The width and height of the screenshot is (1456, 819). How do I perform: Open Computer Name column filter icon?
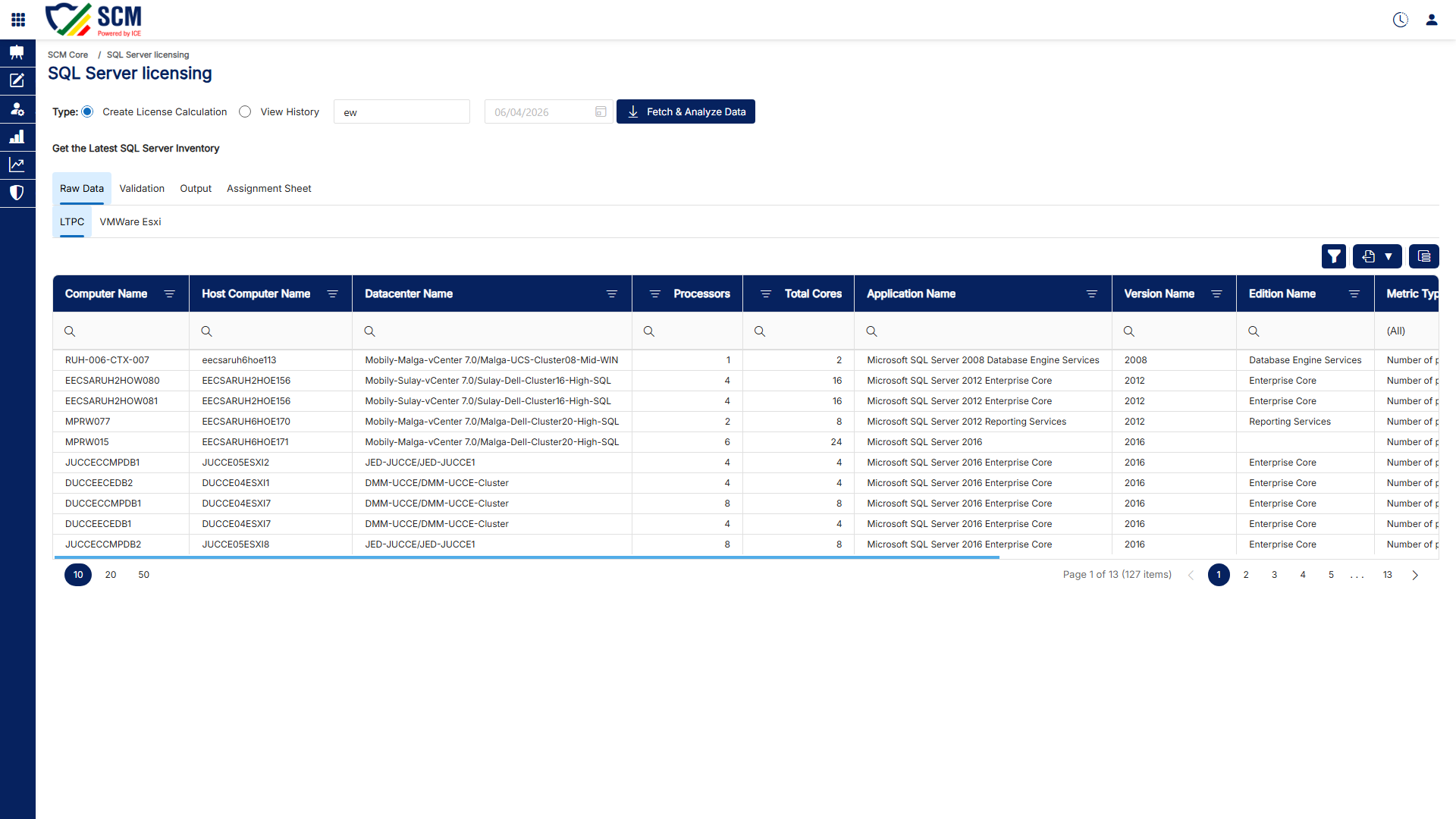(x=170, y=294)
